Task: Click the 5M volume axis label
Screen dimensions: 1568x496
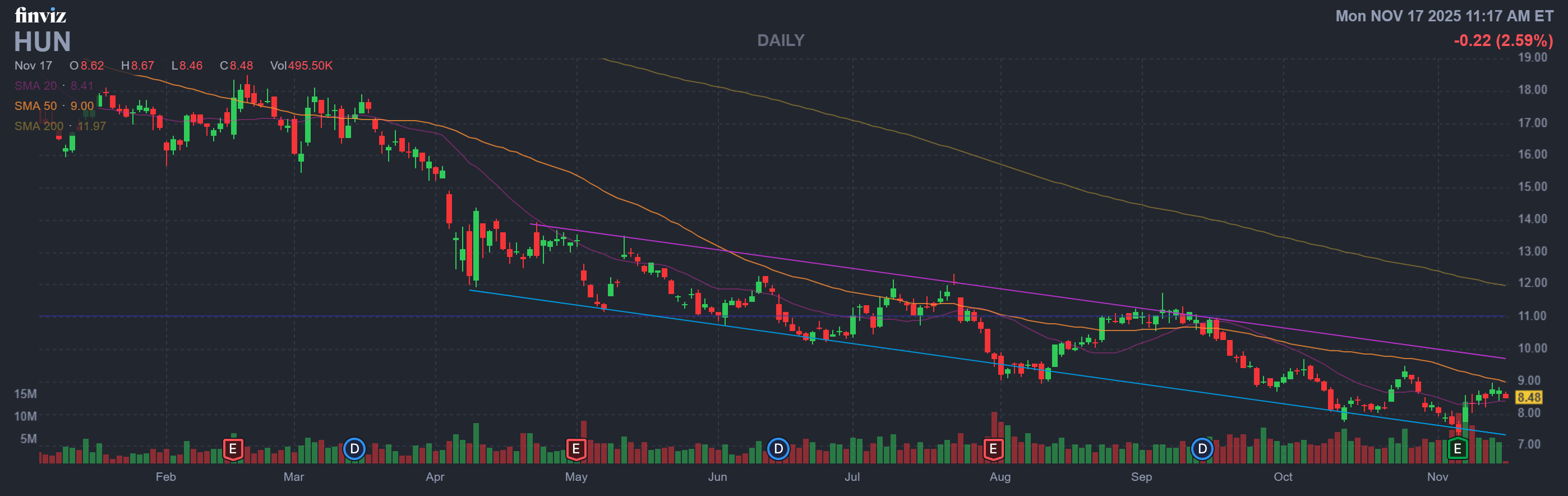Action: point(28,439)
